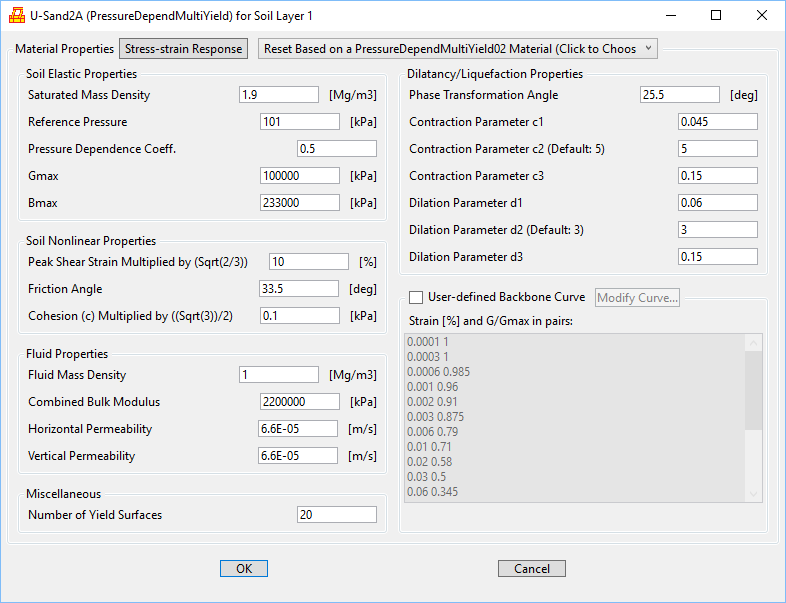
Task: Click the Saturated Mass Density field
Action: (x=279, y=95)
